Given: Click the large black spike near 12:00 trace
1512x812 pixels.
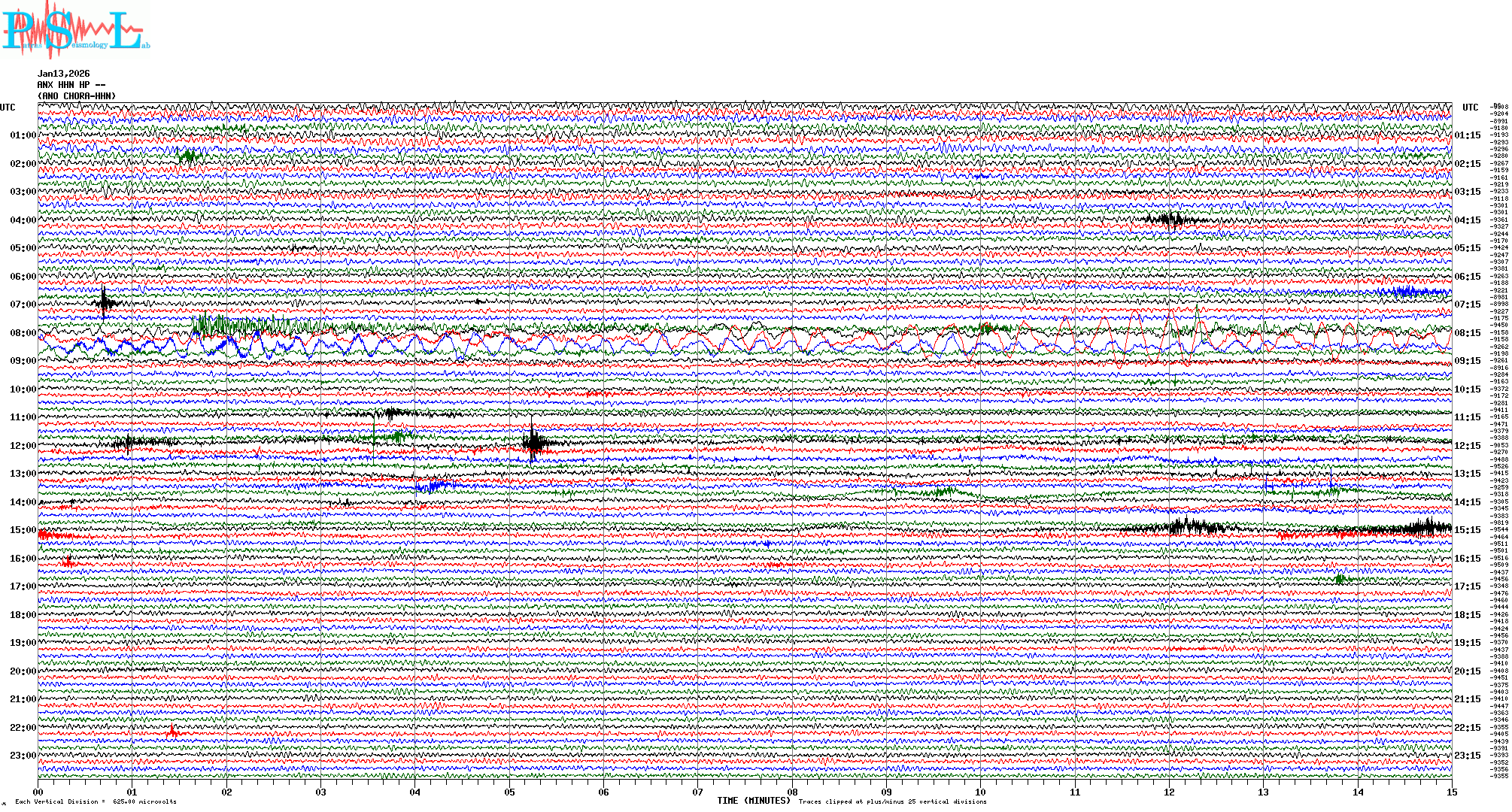Looking at the screenshot, I should pos(533,442).
